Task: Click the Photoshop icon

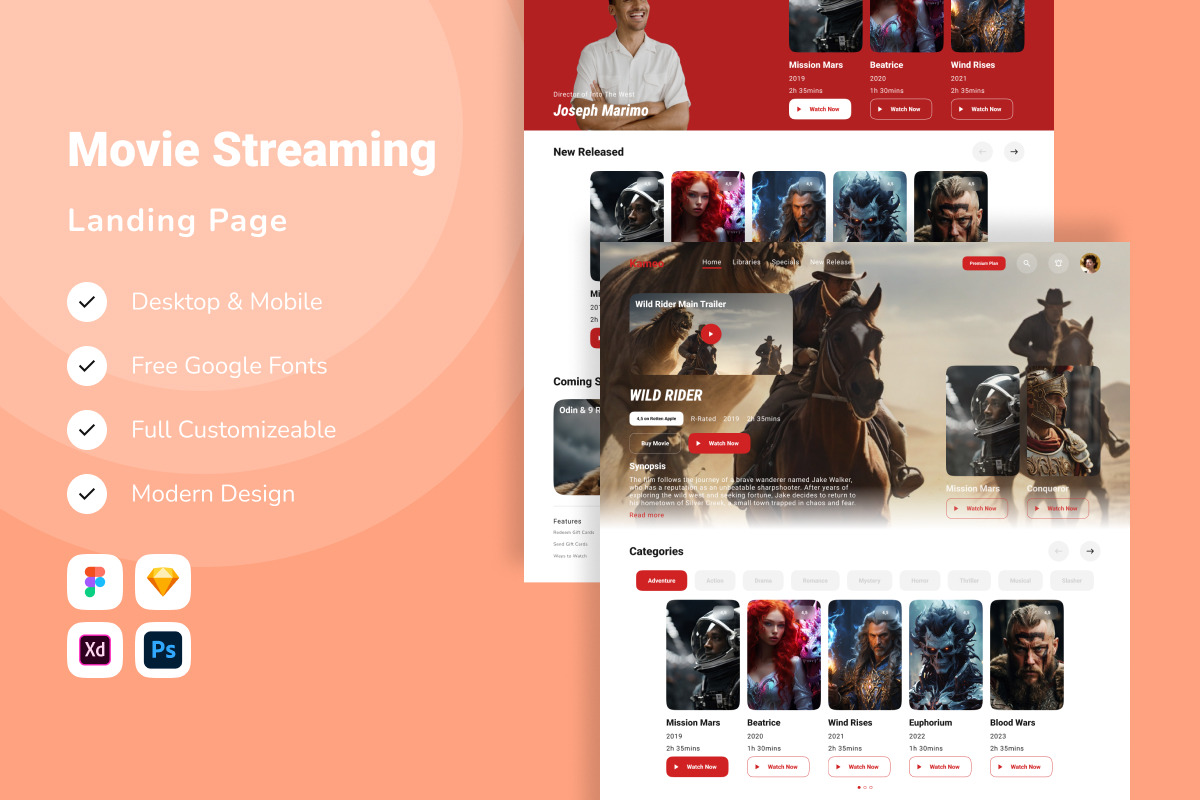Action: 163,650
